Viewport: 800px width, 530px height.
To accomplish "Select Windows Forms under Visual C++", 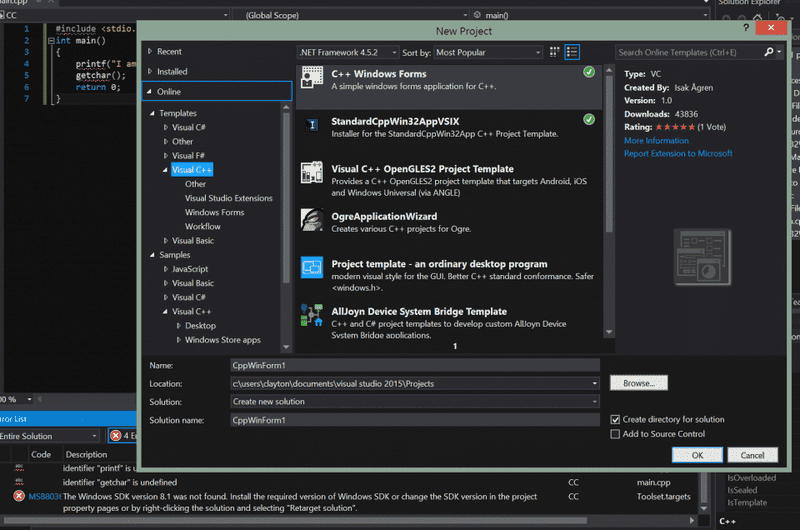I will click(x=214, y=212).
